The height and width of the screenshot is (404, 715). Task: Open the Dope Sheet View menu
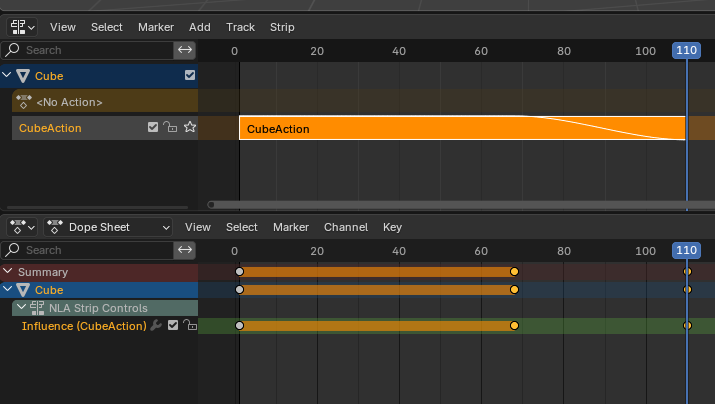[197, 227]
